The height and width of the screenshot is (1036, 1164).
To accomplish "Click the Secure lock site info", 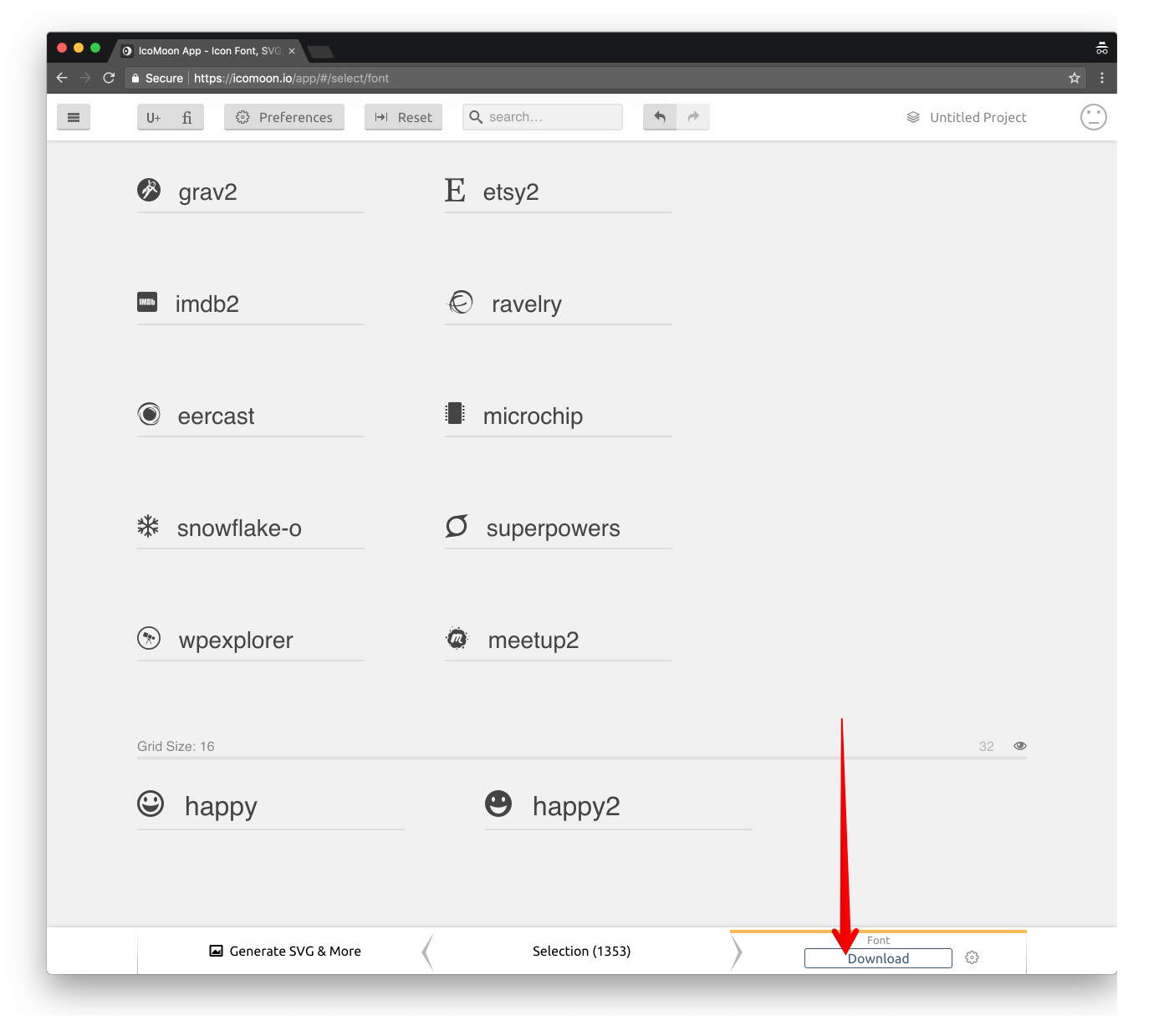I will (x=157, y=78).
